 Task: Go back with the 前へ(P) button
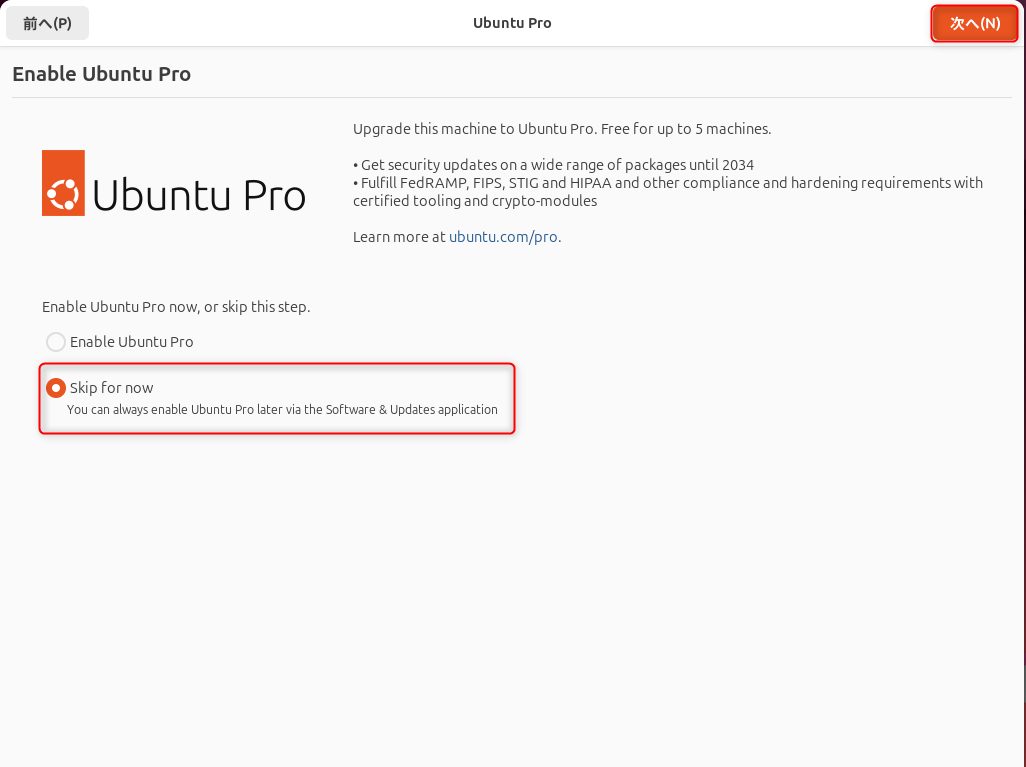pos(47,24)
